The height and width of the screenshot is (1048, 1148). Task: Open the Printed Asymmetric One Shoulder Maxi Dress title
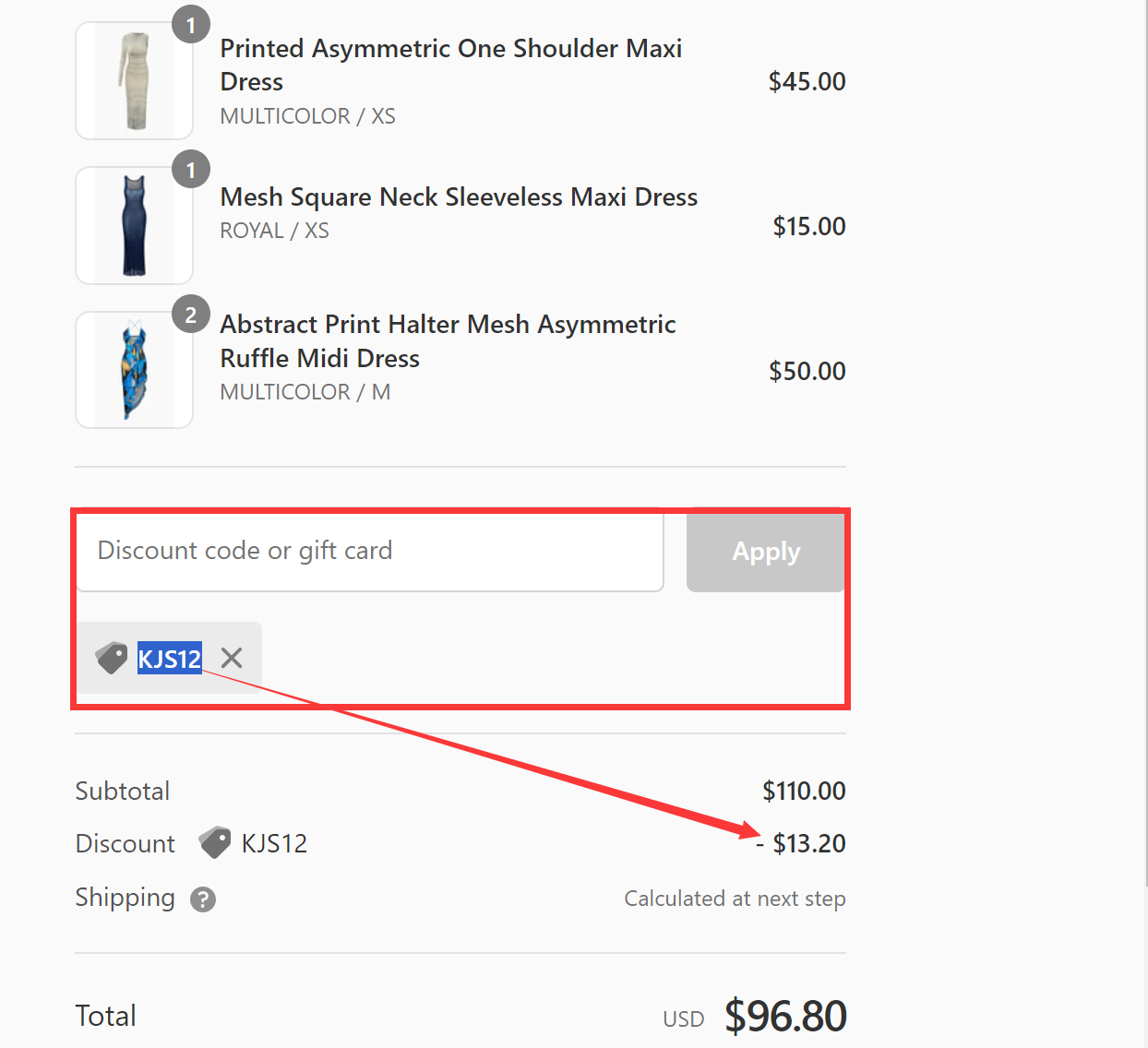pos(450,65)
